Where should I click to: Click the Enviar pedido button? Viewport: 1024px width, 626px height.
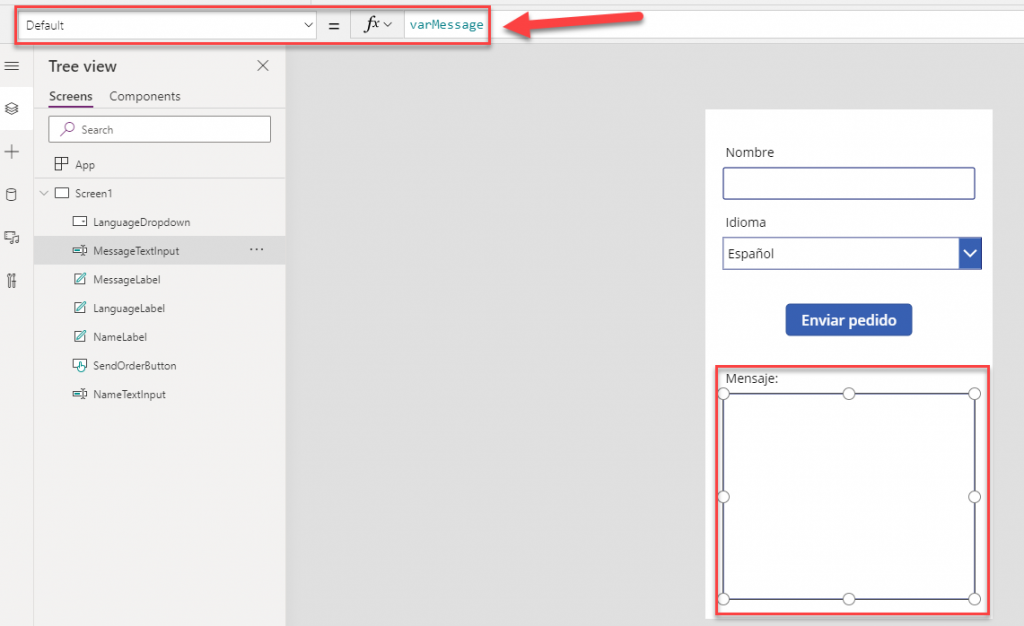point(848,320)
